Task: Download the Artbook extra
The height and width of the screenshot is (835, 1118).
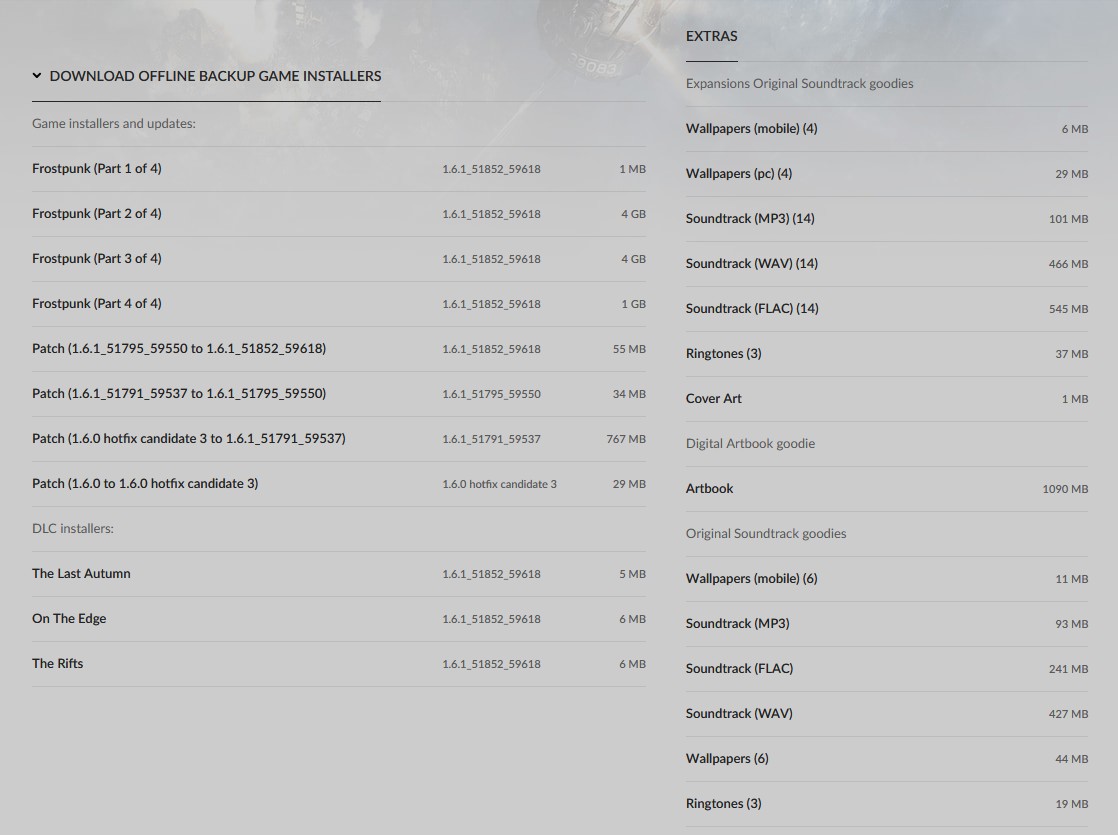Action: pyautogui.click(x=887, y=488)
